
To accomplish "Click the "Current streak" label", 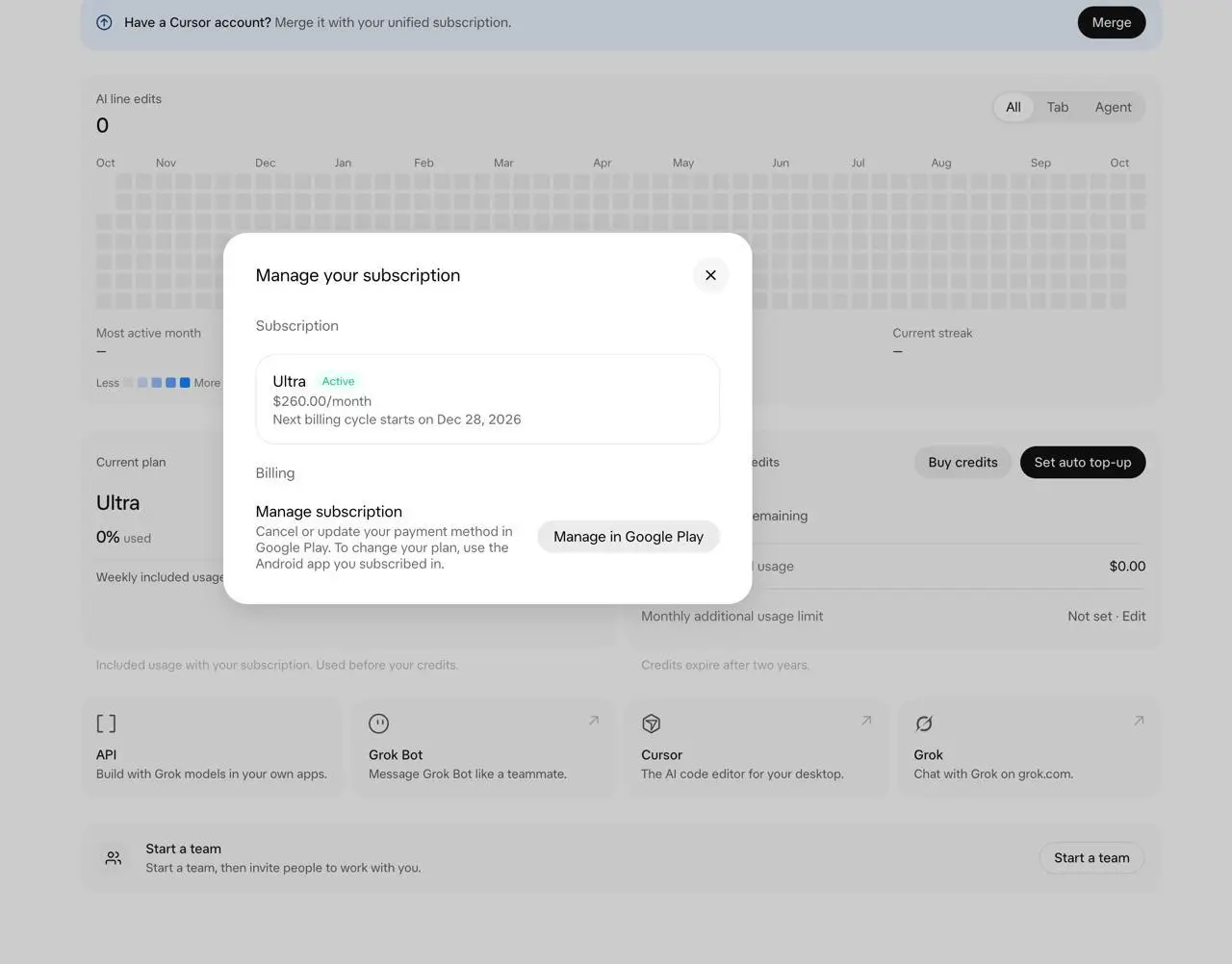I will tap(932, 333).
